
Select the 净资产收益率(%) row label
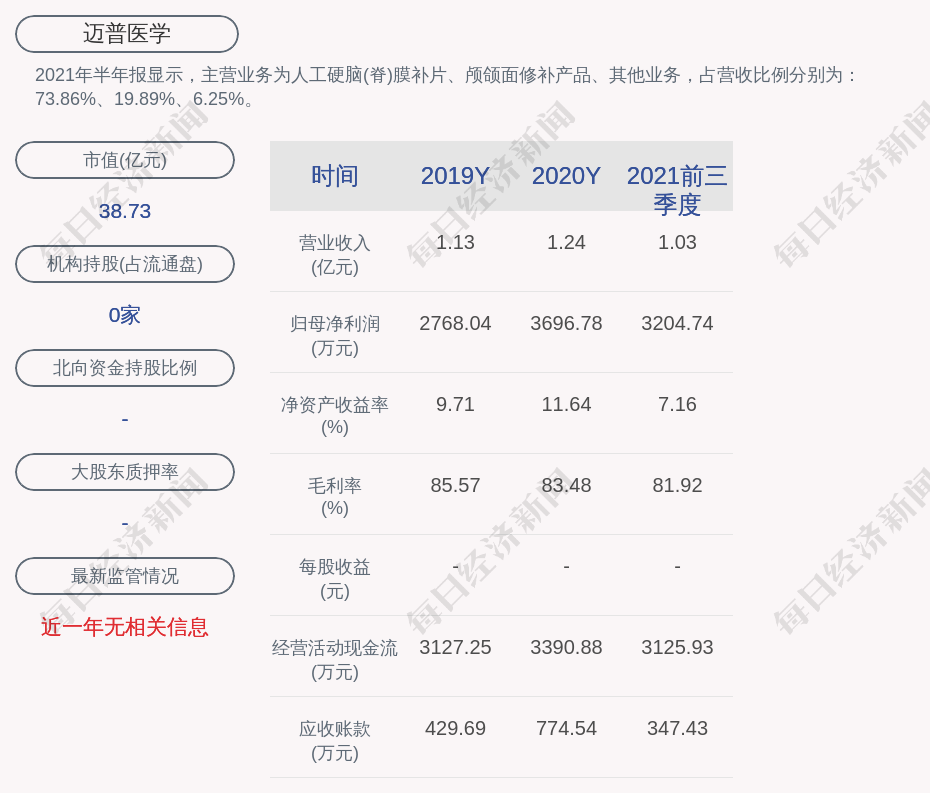(335, 416)
